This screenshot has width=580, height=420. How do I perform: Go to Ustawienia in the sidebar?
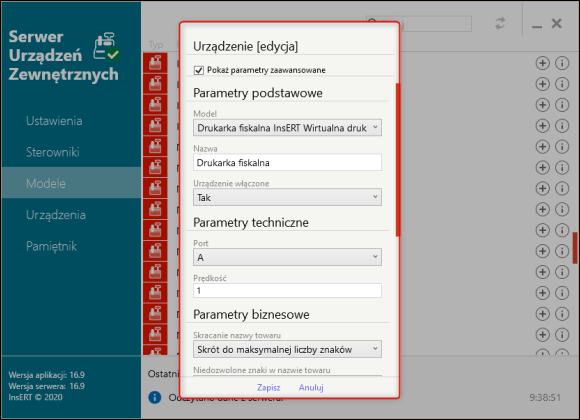click(54, 121)
